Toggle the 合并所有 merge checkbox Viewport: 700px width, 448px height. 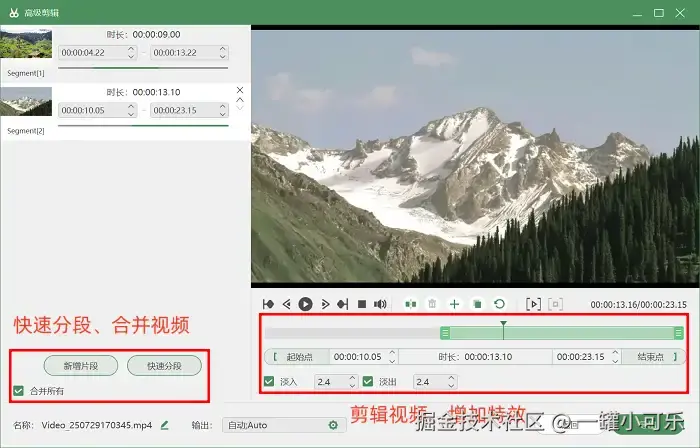[x=18, y=391]
